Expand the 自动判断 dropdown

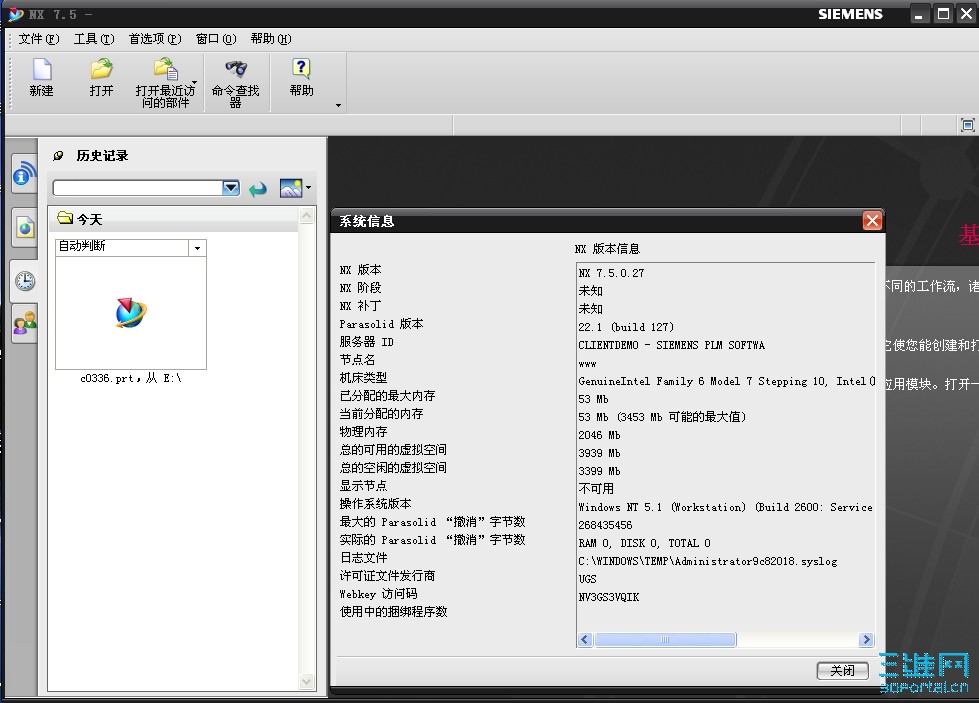[197, 248]
